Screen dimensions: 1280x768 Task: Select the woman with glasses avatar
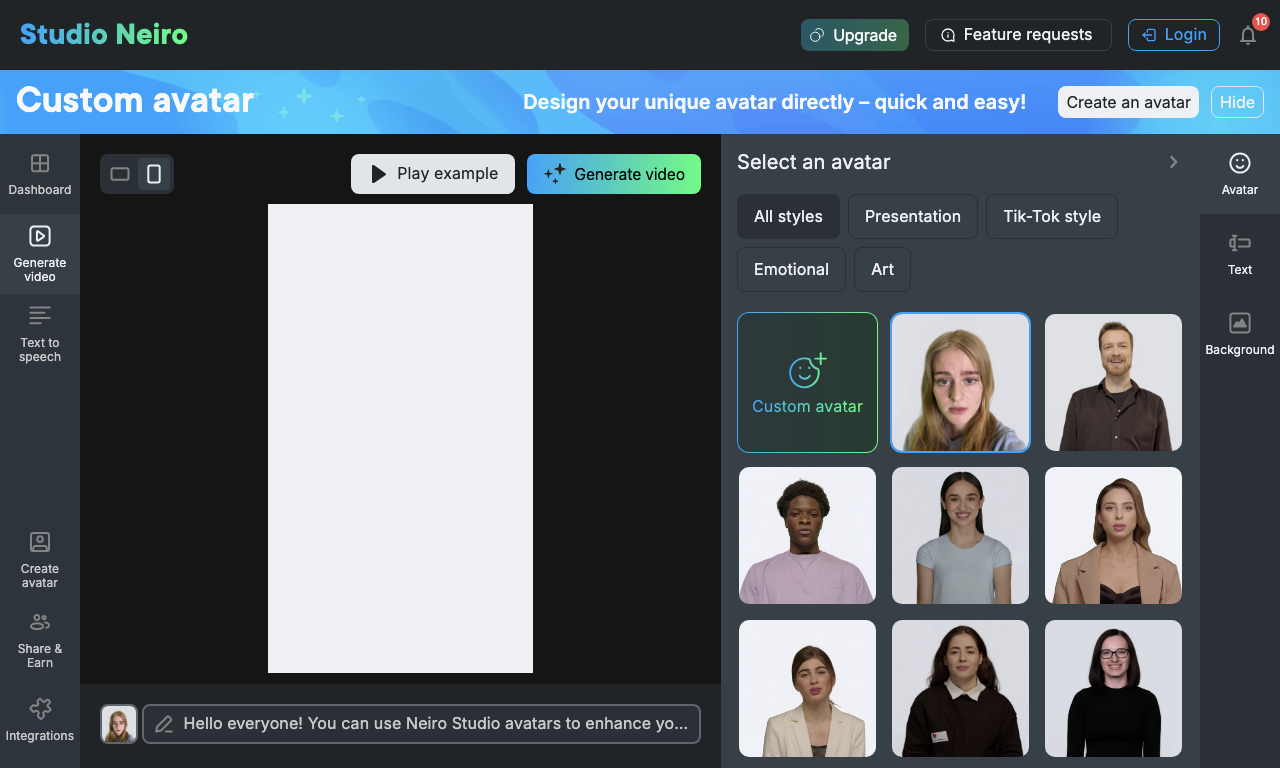1113,688
